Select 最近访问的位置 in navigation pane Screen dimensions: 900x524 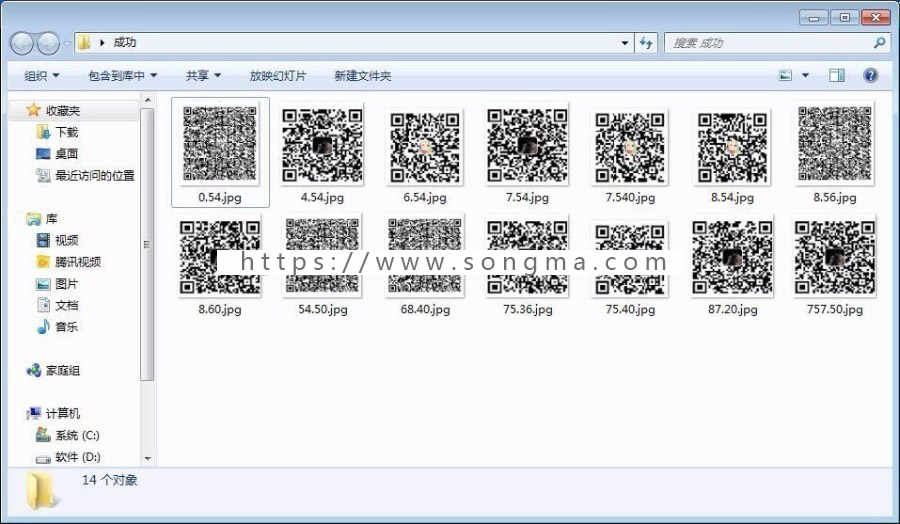click(95, 176)
